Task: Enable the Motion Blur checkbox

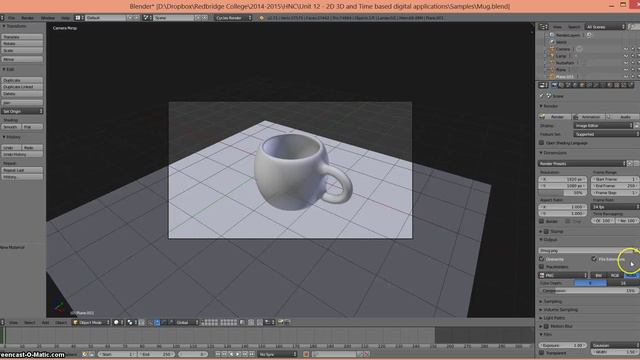Action: (547, 326)
